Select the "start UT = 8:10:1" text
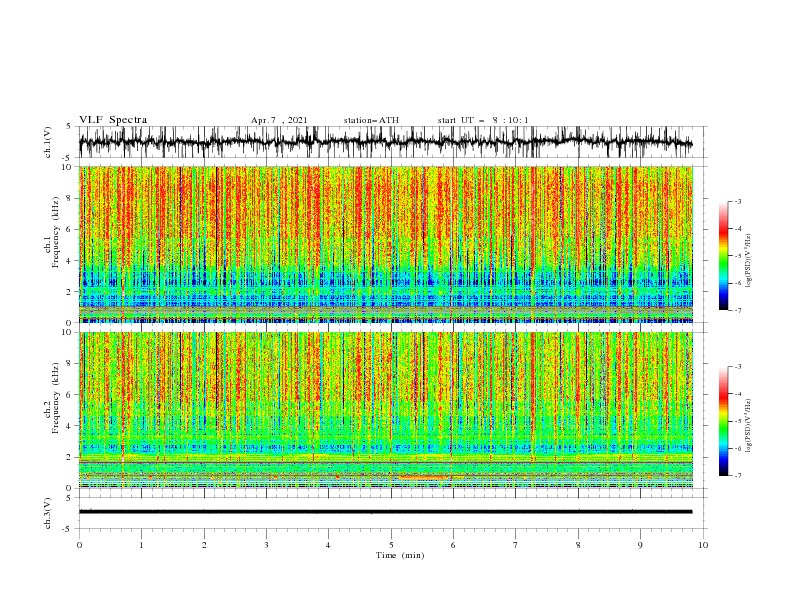This screenshot has width=792, height=612. pyautogui.click(x=483, y=120)
